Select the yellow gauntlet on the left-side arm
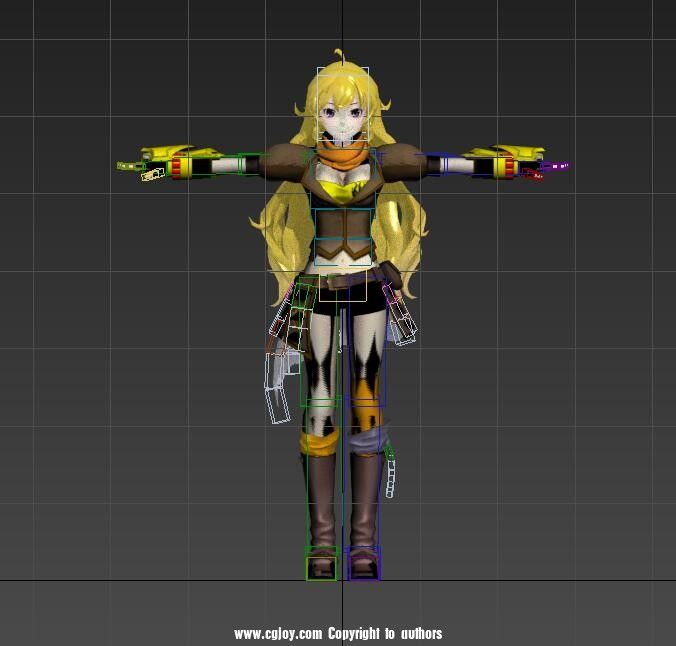Screen dimensions: 676x646 click(168, 160)
